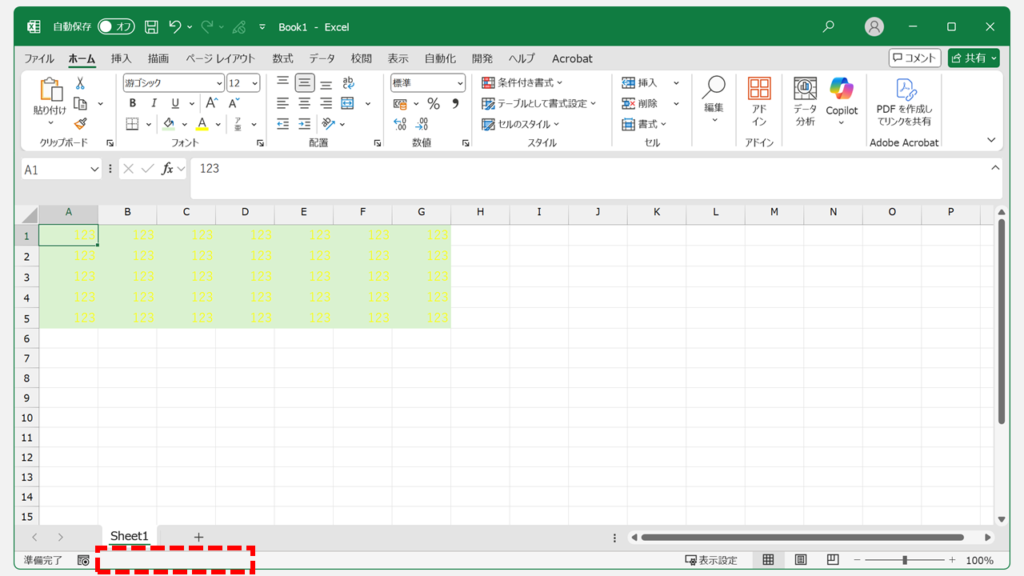Screen dimensions: 1024x576
Task: Open Copilot from the ribbon
Action: click(x=841, y=101)
